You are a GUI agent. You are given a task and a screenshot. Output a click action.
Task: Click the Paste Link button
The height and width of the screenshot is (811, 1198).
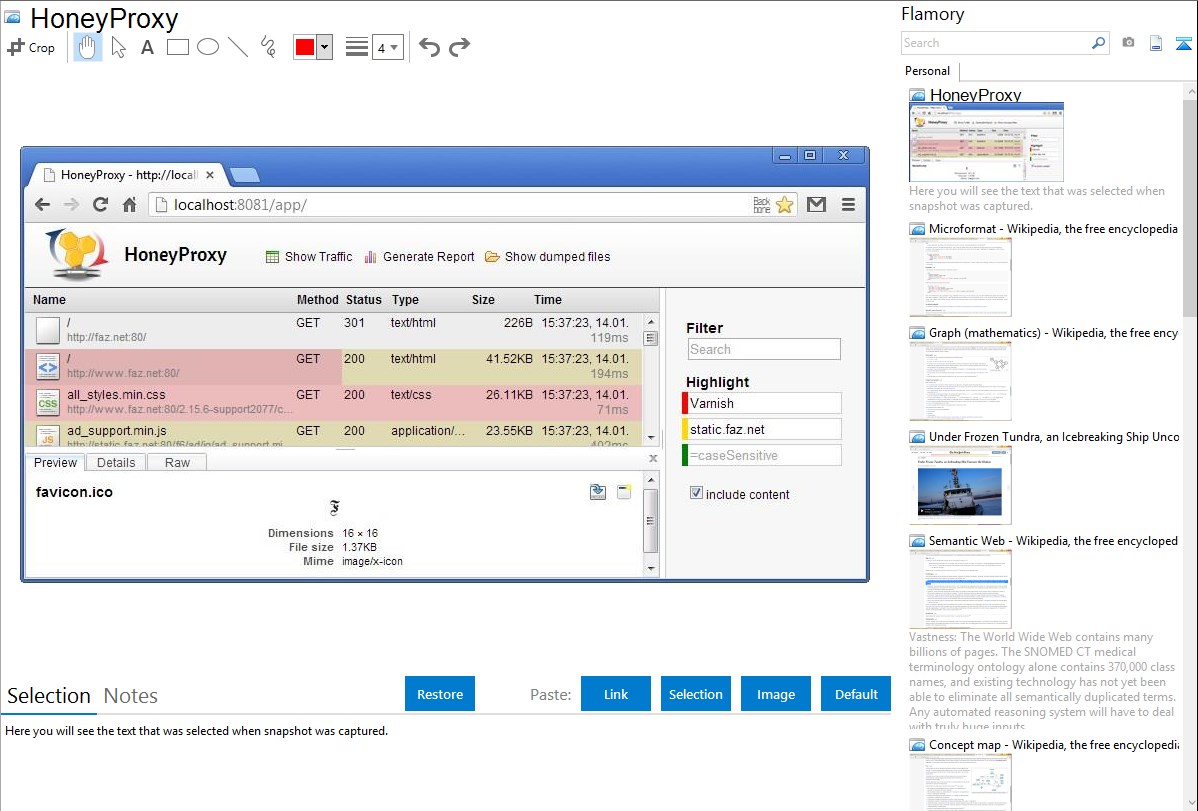(x=616, y=694)
